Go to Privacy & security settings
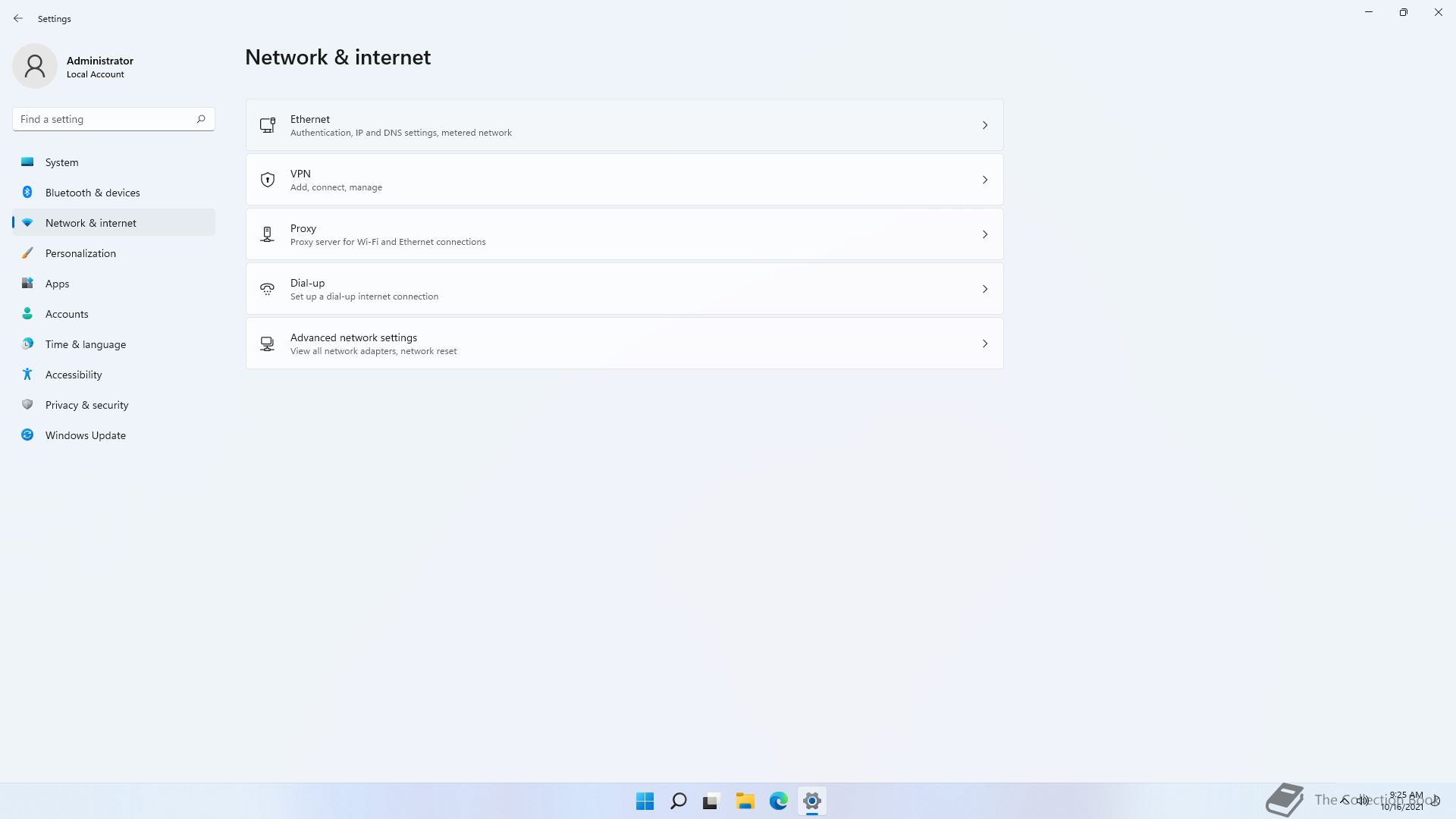Screen dimensions: 1456x819 (x=114, y=405)
